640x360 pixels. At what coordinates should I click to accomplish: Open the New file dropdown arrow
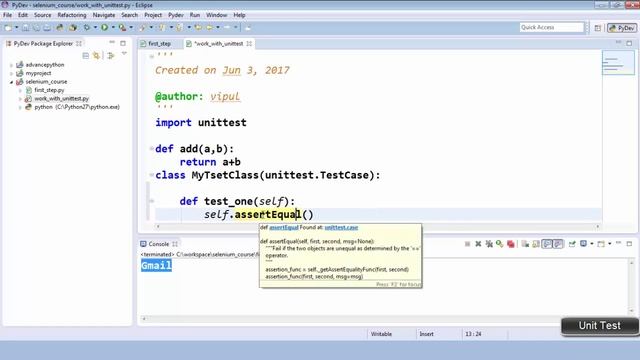[x=17, y=28]
